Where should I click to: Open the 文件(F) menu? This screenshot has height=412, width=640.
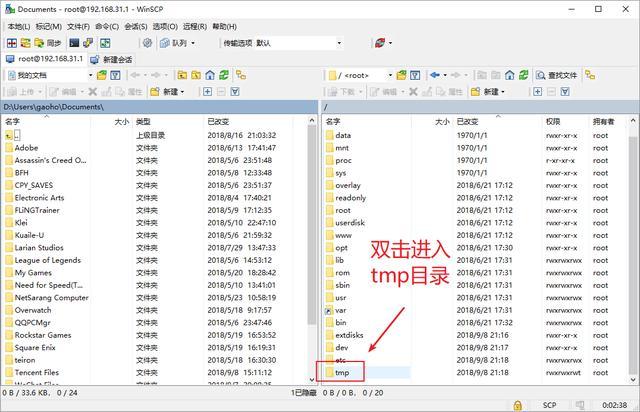pyautogui.click(x=78, y=27)
